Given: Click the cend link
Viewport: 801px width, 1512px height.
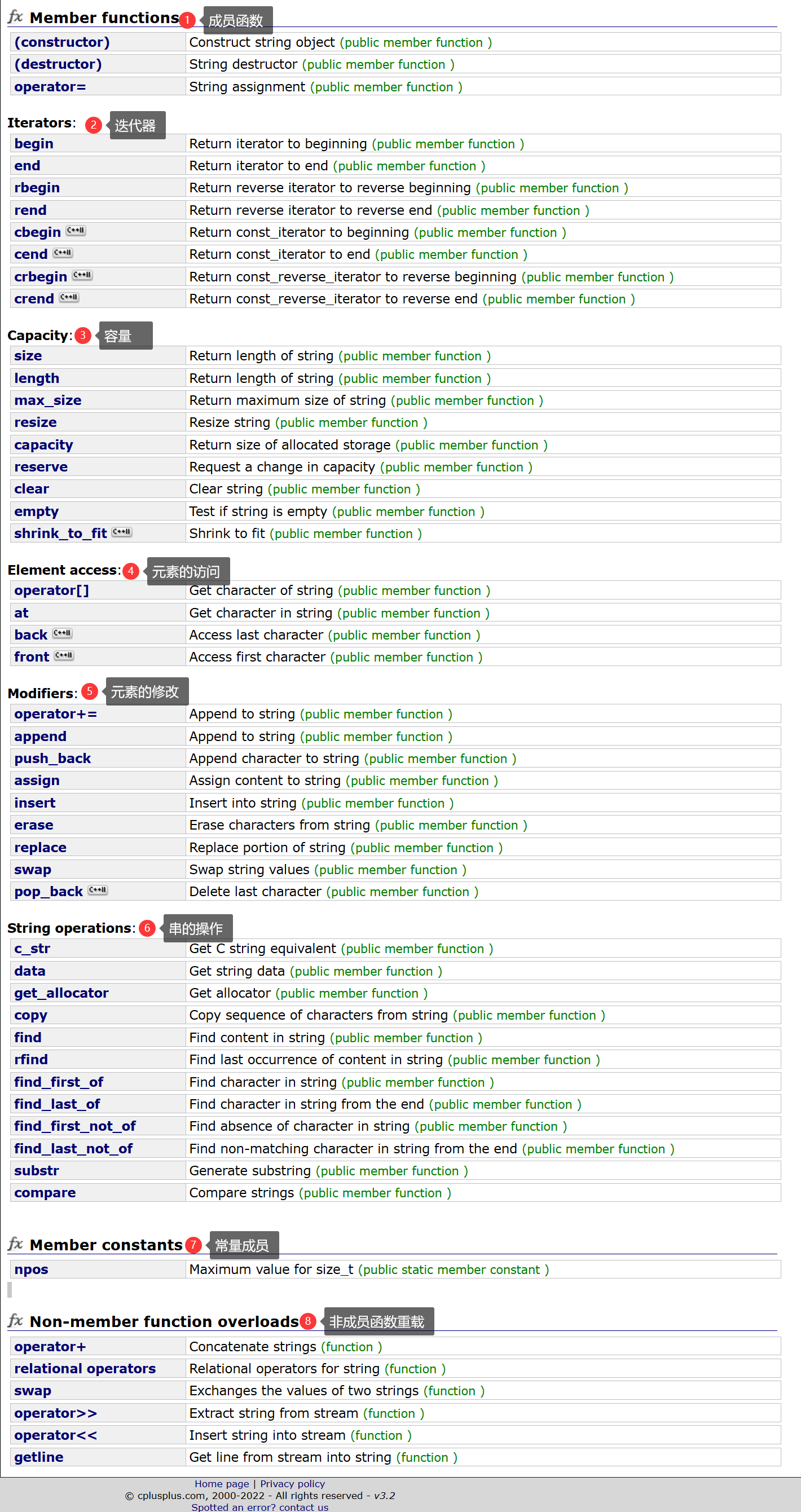Looking at the screenshot, I should tap(30, 254).
